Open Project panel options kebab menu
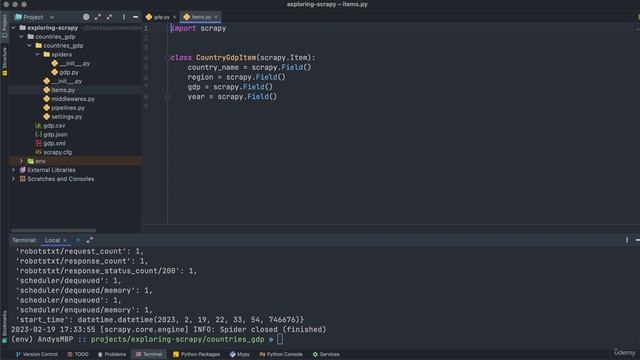Viewport: 640px width, 360px height. click(x=124, y=17)
